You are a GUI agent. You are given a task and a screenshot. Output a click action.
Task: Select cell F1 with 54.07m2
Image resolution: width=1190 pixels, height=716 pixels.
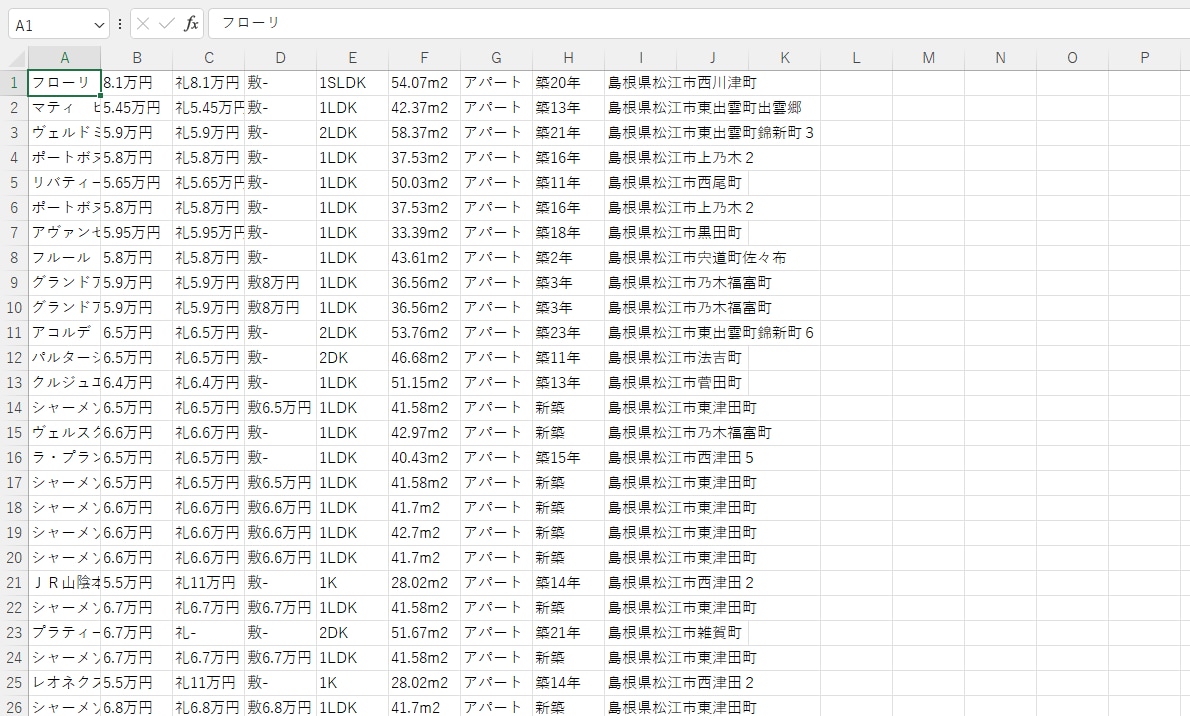(x=424, y=83)
